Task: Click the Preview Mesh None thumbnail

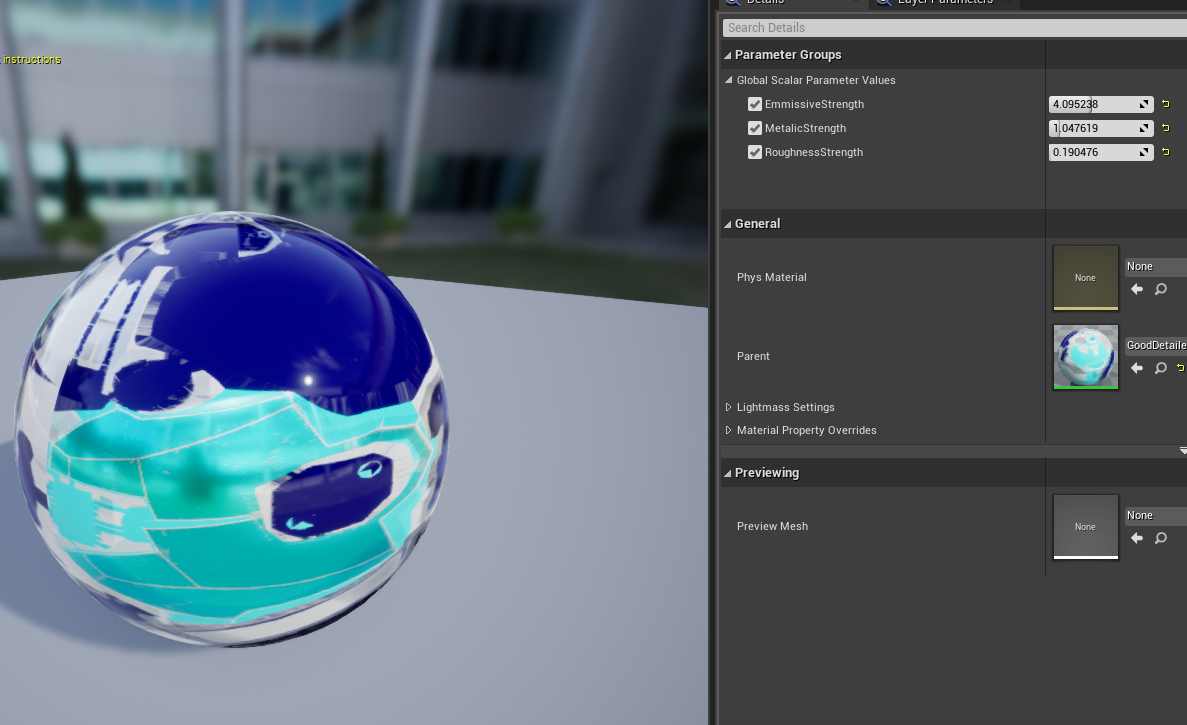Action: coord(1086,527)
